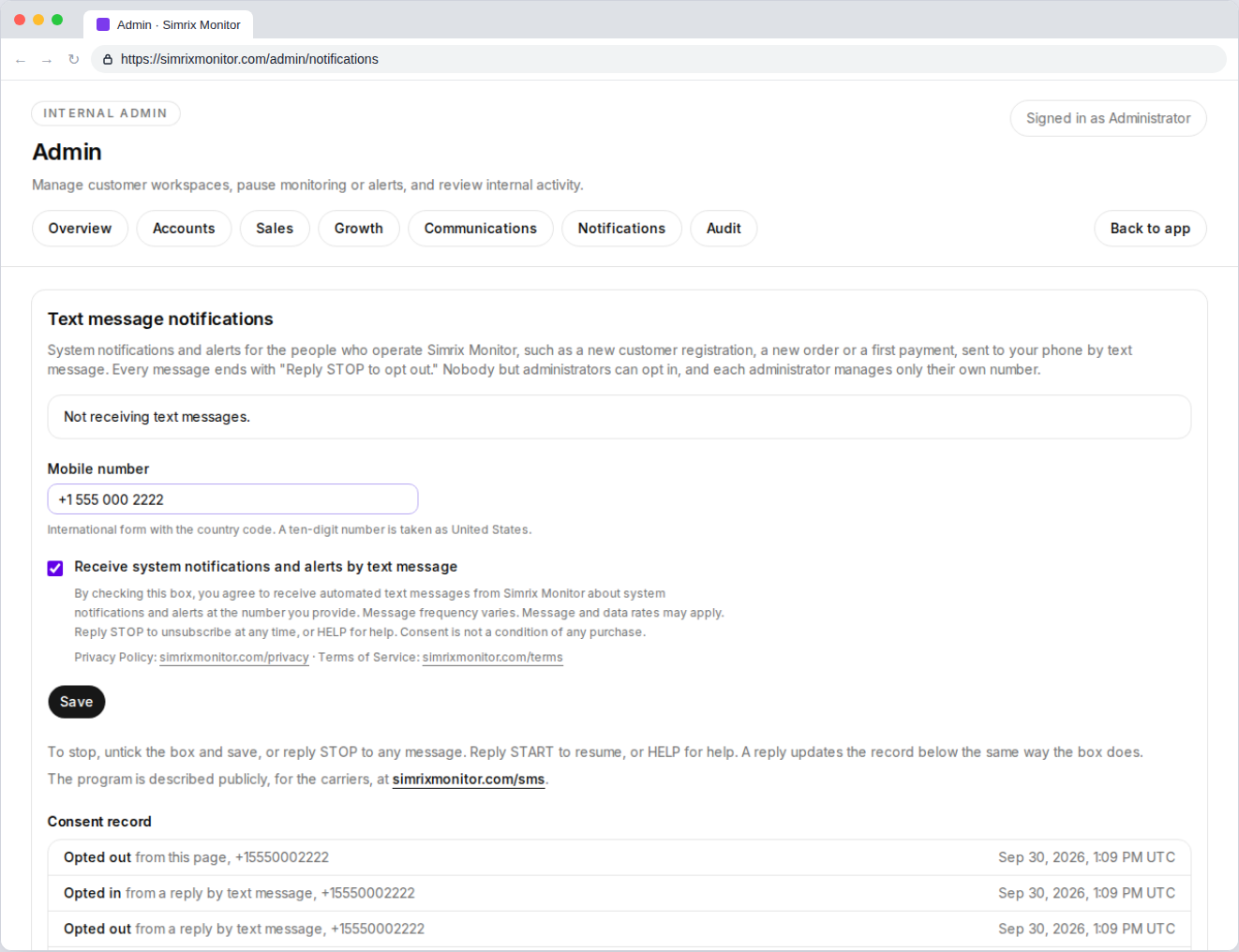This screenshot has height=952, width=1239.
Task: Switch to the Growth tab
Action: (x=359, y=229)
